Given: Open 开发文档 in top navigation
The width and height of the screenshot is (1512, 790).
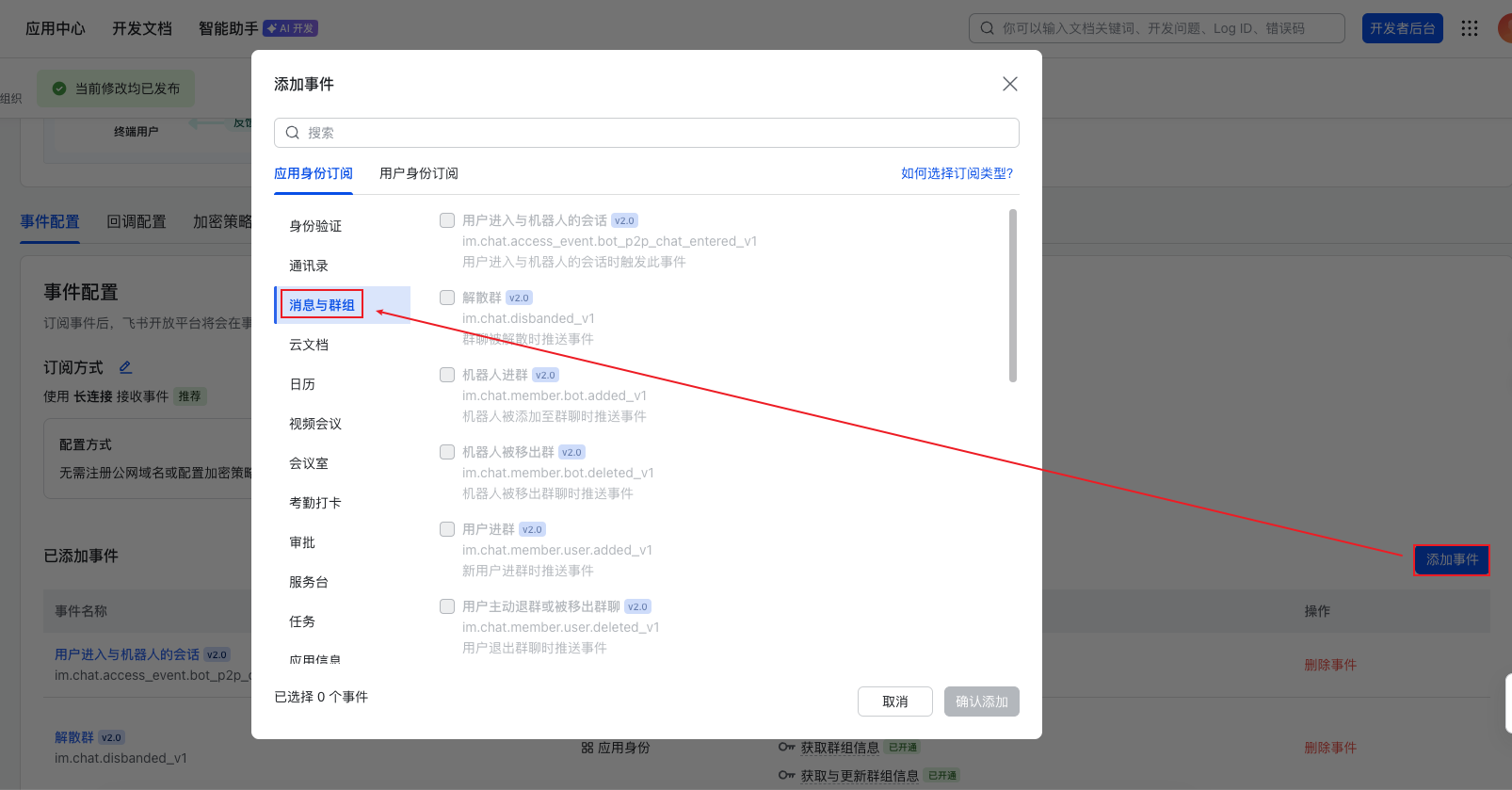Looking at the screenshot, I should [142, 28].
